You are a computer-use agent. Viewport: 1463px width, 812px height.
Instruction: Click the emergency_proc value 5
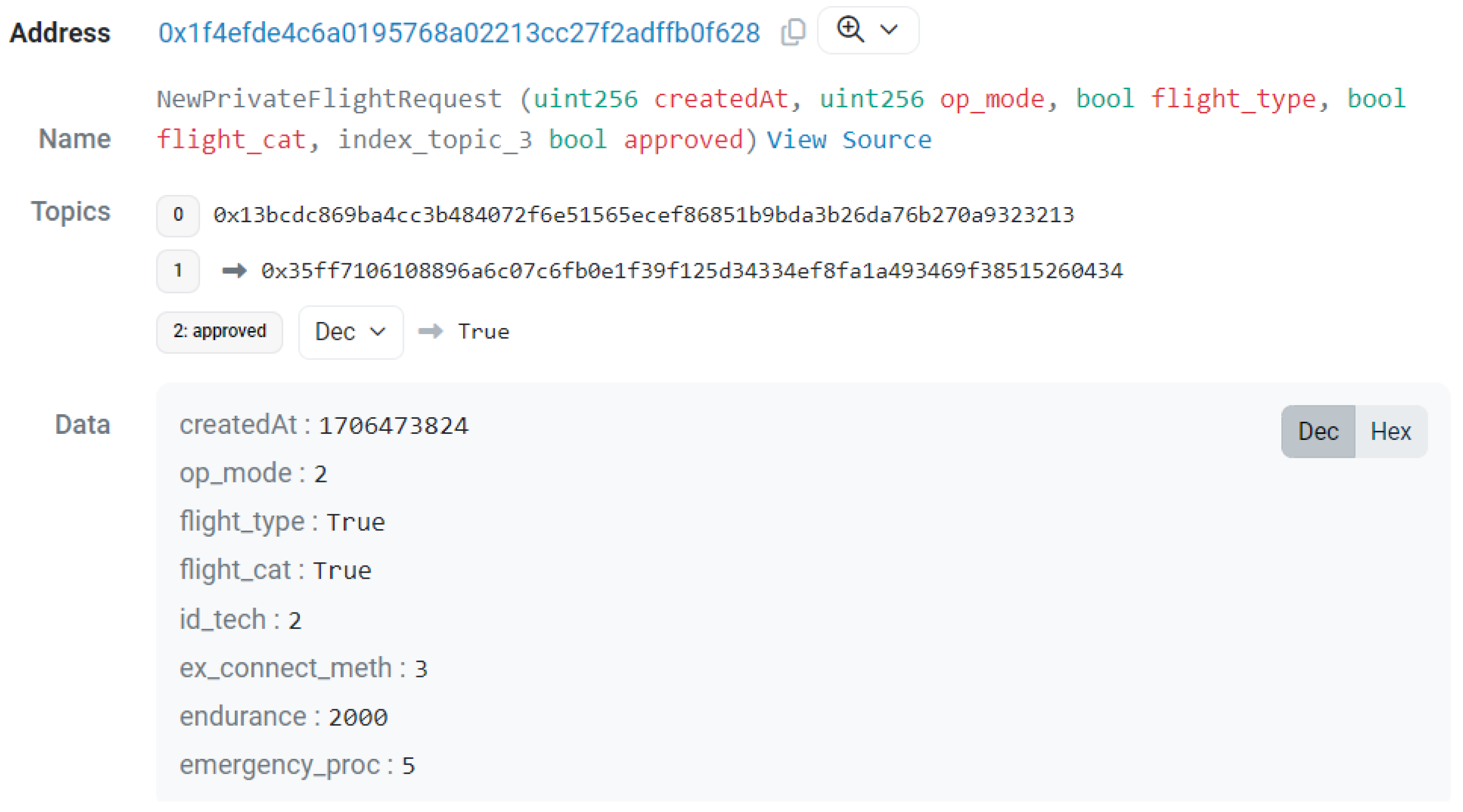tap(409, 766)
